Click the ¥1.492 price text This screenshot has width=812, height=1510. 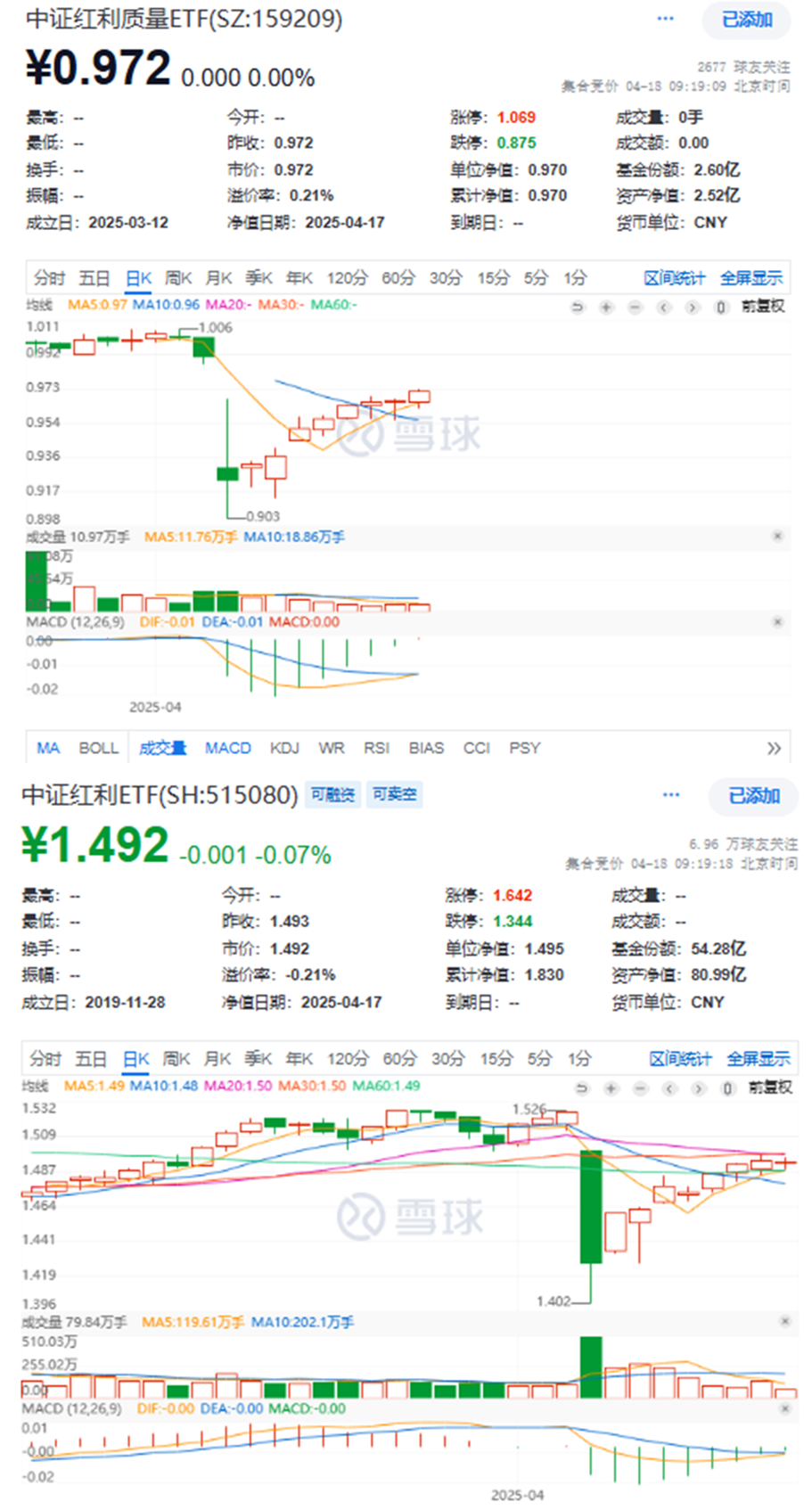tap(94, 845)
